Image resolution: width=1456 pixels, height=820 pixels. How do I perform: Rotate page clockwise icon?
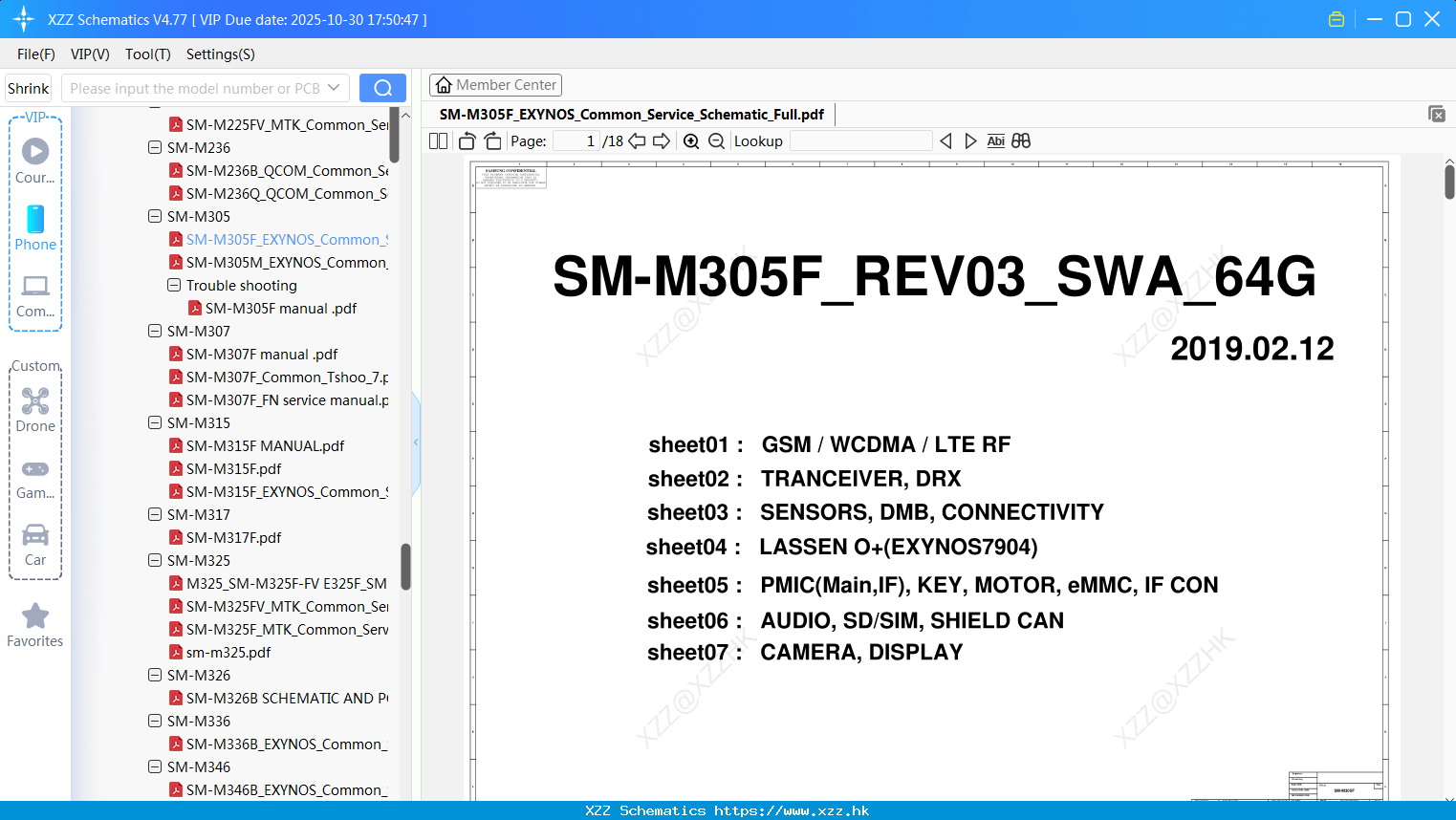tap(492, 140)
